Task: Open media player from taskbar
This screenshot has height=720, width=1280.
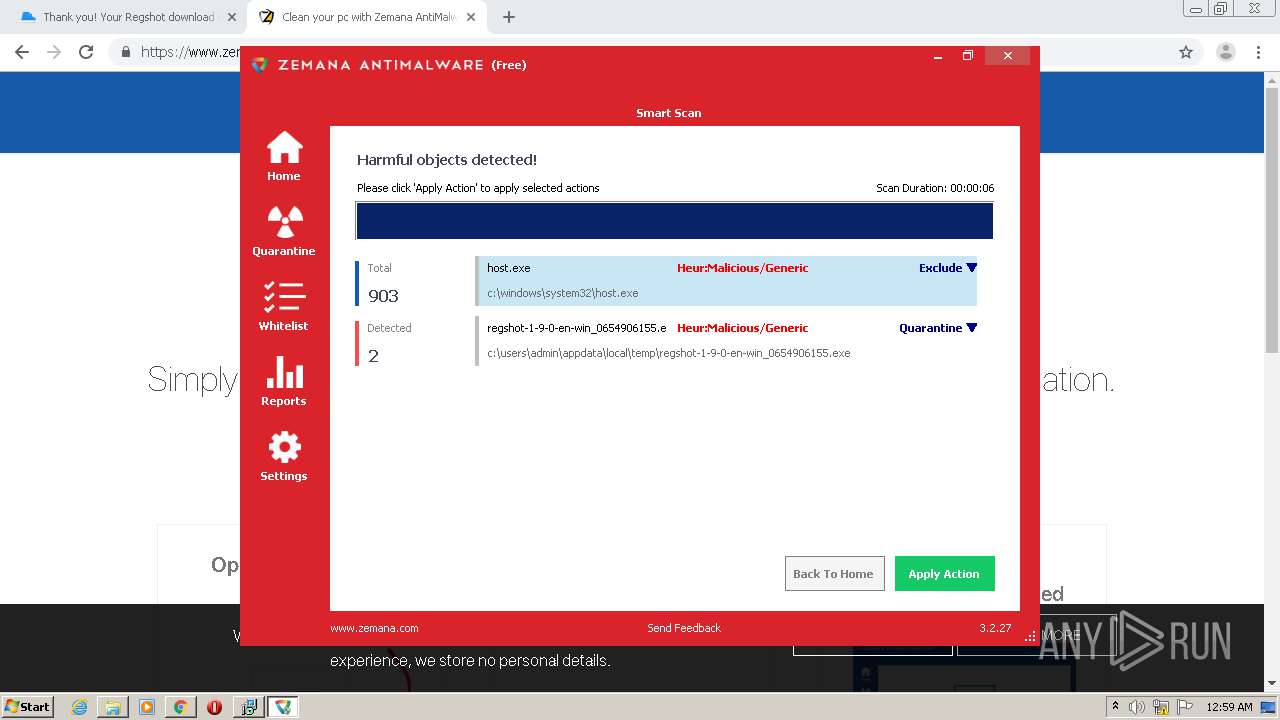Action: (147, 707)
